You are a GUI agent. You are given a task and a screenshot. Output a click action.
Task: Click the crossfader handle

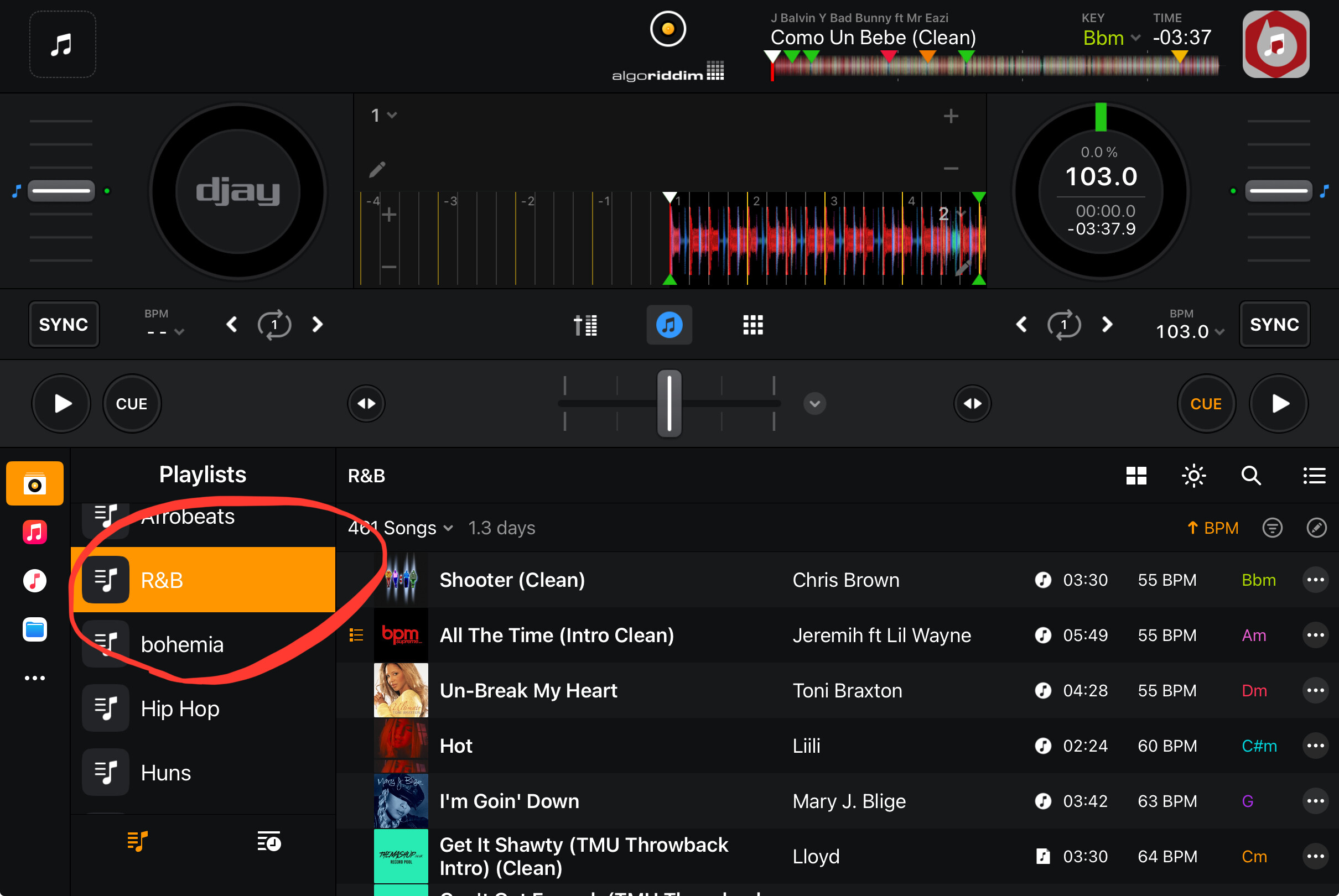(669, 403)
